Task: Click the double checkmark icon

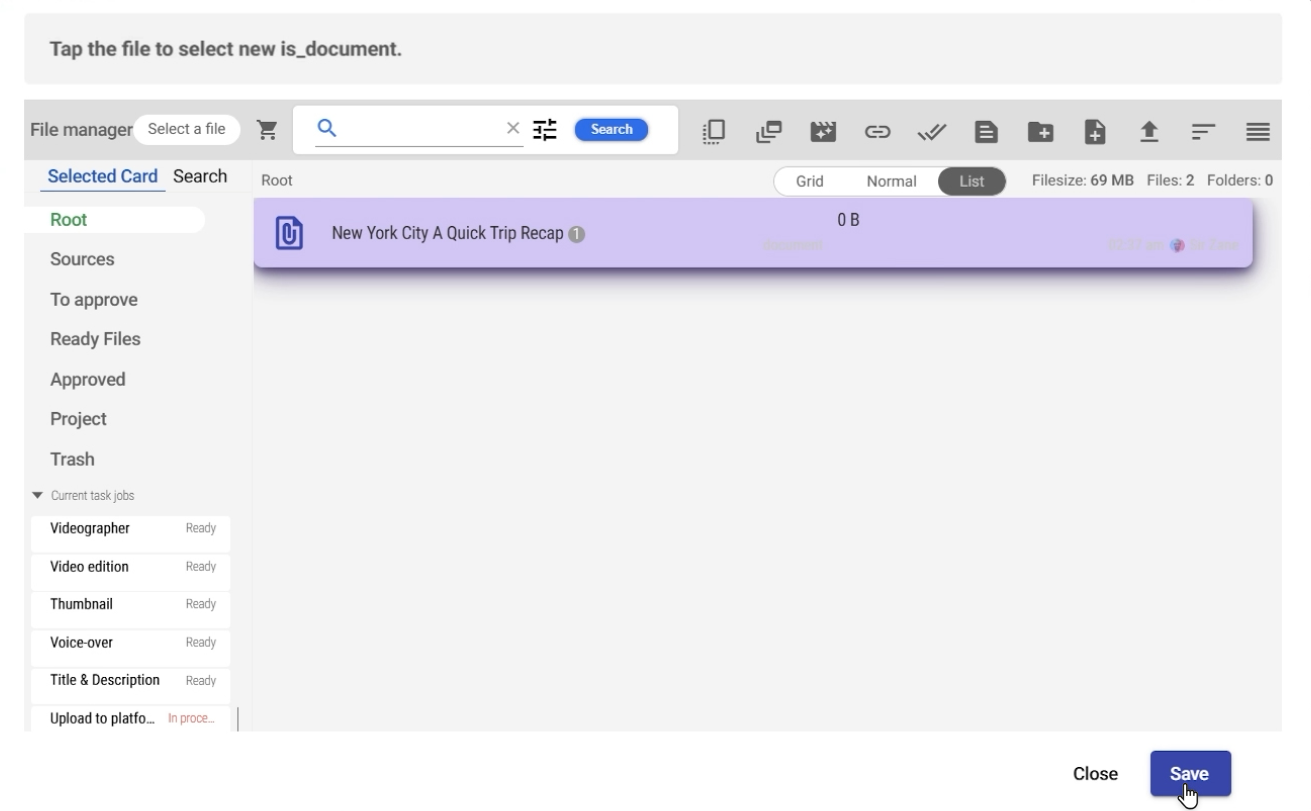Action: pos(931,131)
